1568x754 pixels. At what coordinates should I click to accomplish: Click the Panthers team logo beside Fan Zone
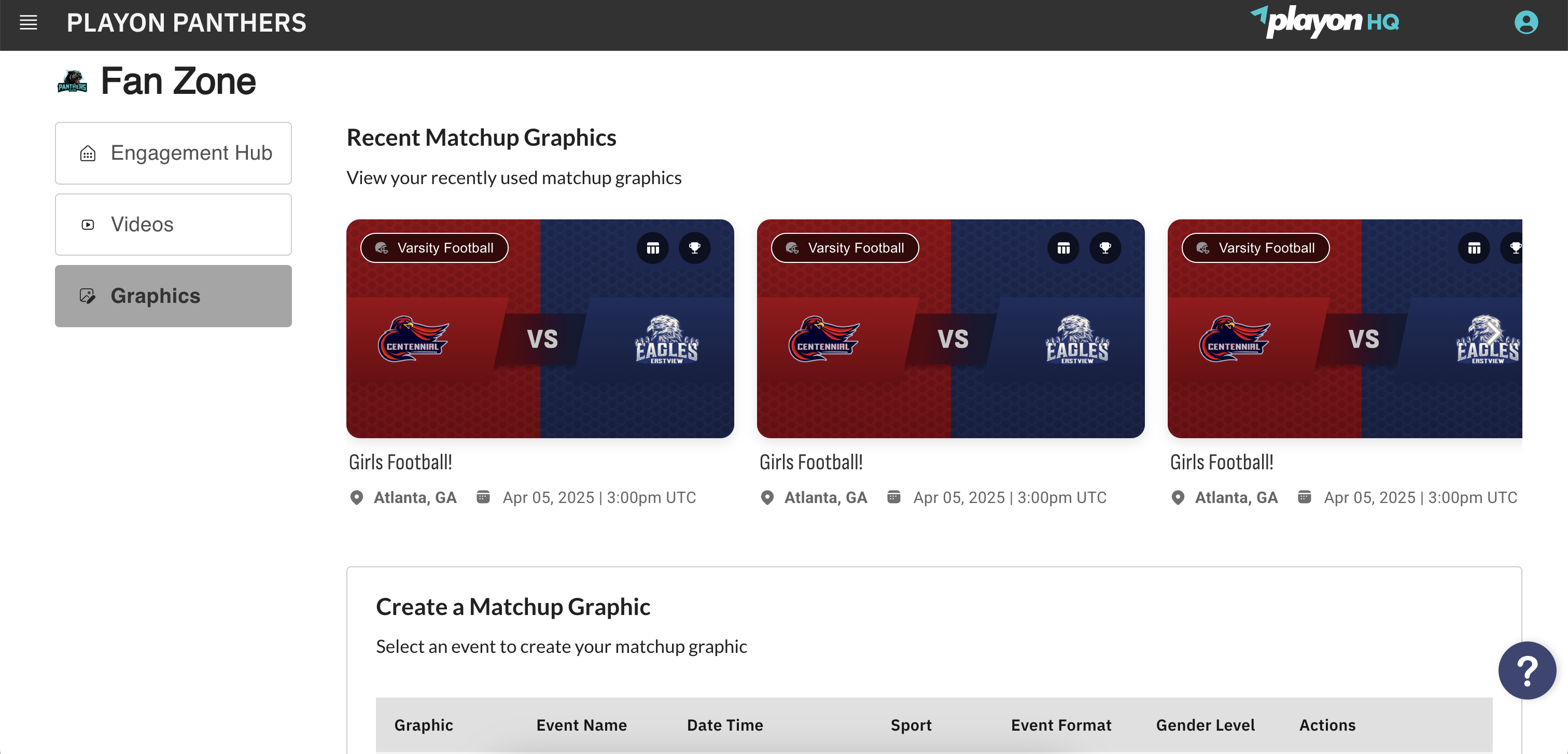click(73, 81)
